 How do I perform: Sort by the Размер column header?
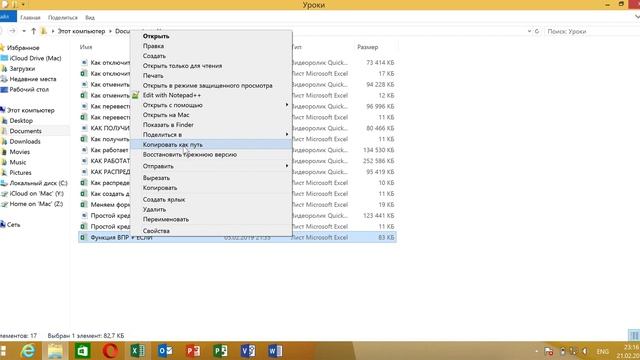(x=368, y=47)
